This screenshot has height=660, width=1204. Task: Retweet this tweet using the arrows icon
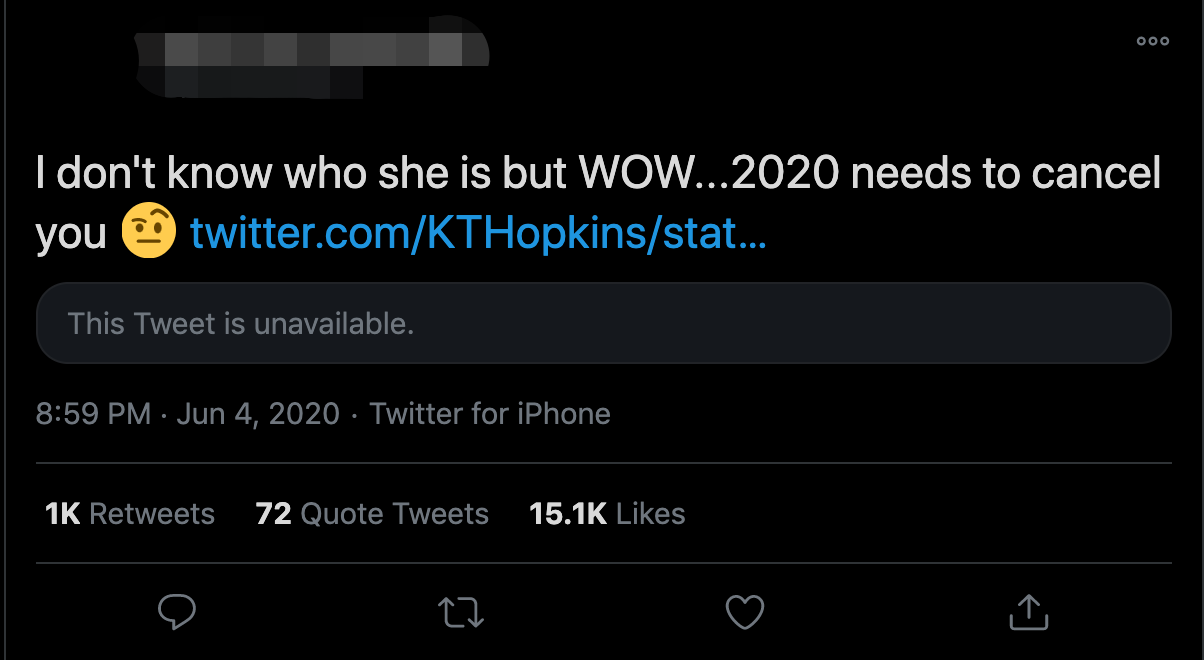click(461, 612)
